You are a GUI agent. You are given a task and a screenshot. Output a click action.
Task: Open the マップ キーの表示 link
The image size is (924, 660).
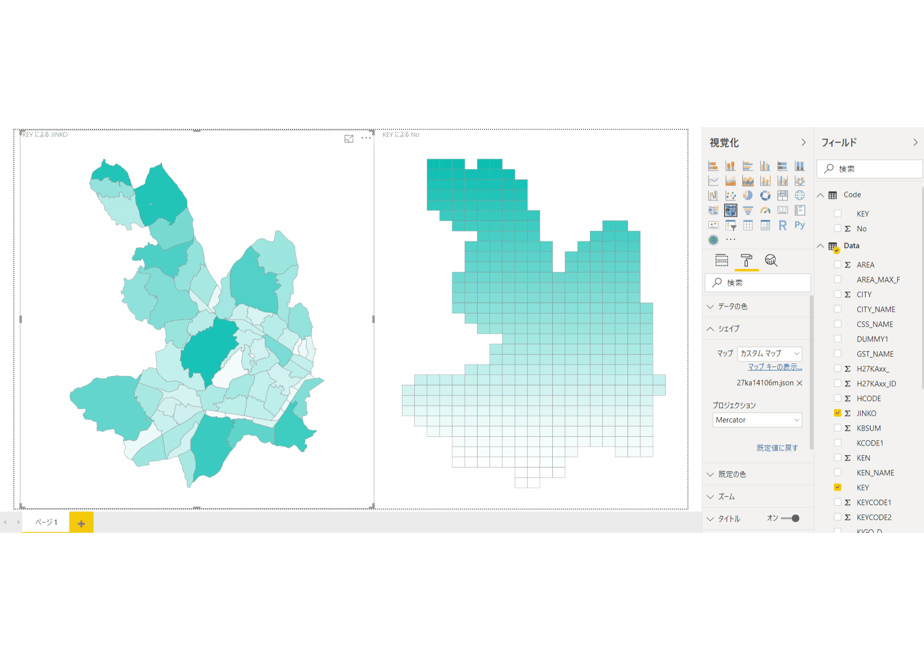[x=775, y=367]
